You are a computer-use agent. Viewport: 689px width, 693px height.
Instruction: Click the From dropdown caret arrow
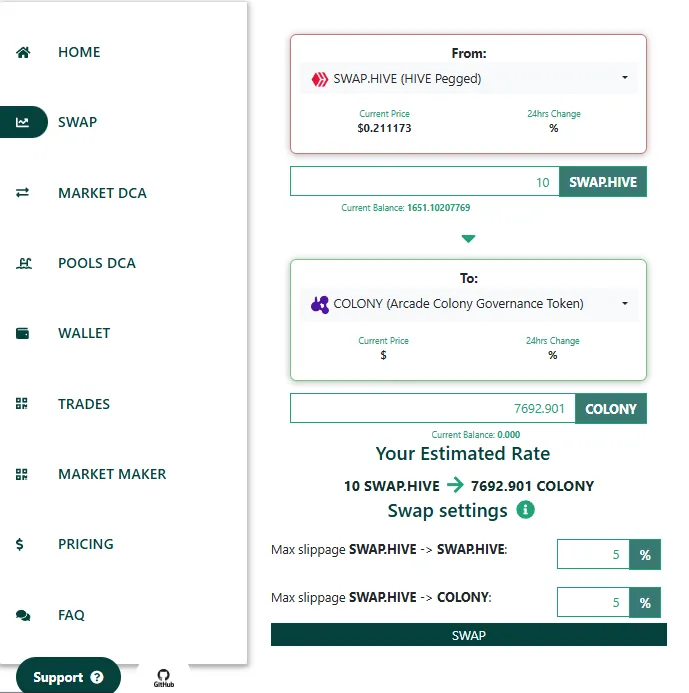[x=624, y=77]
